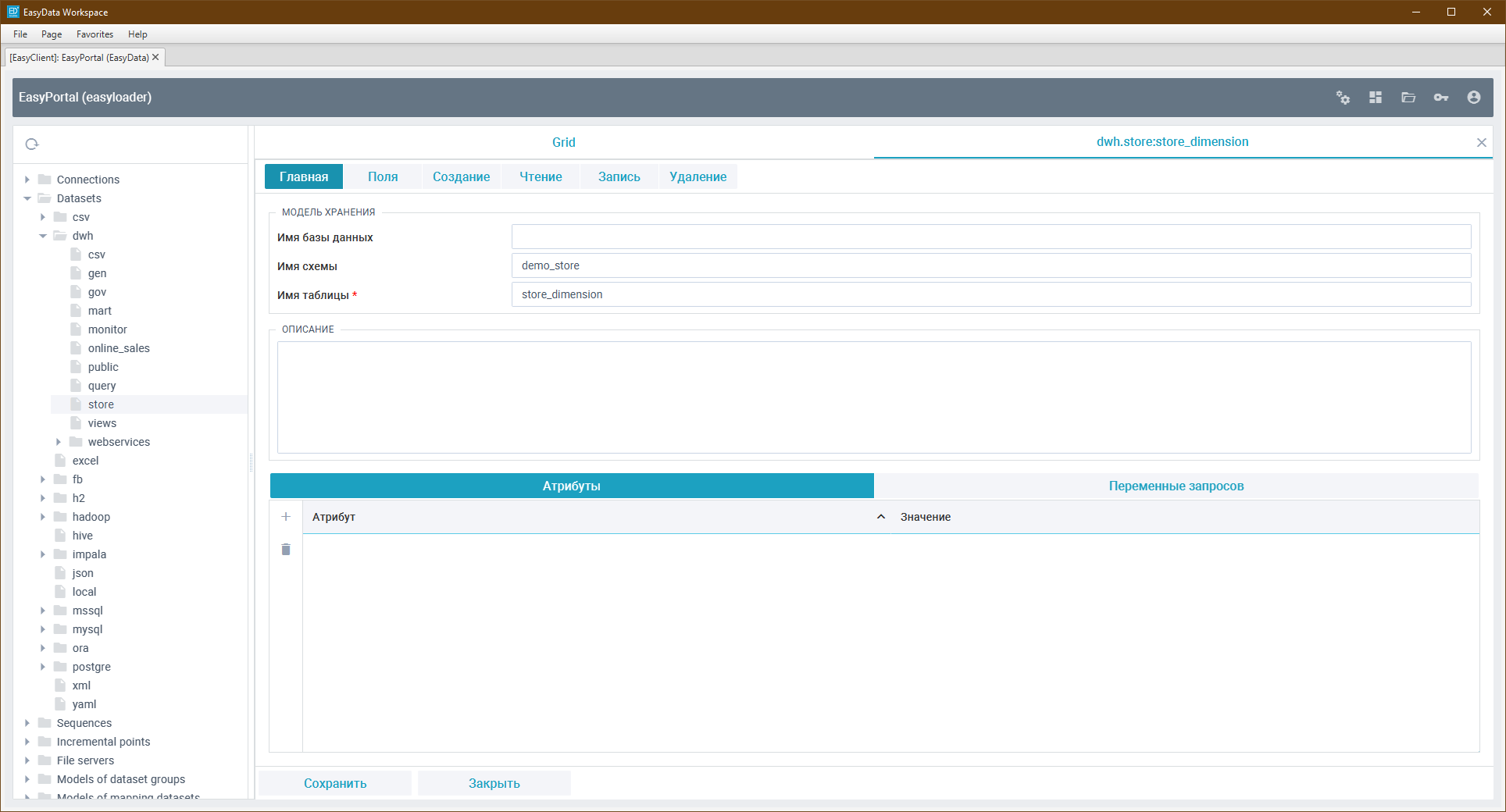Select File servers in tree
Image resolution: width=1506 pixels, height=812 pixels.
(85, 760)
